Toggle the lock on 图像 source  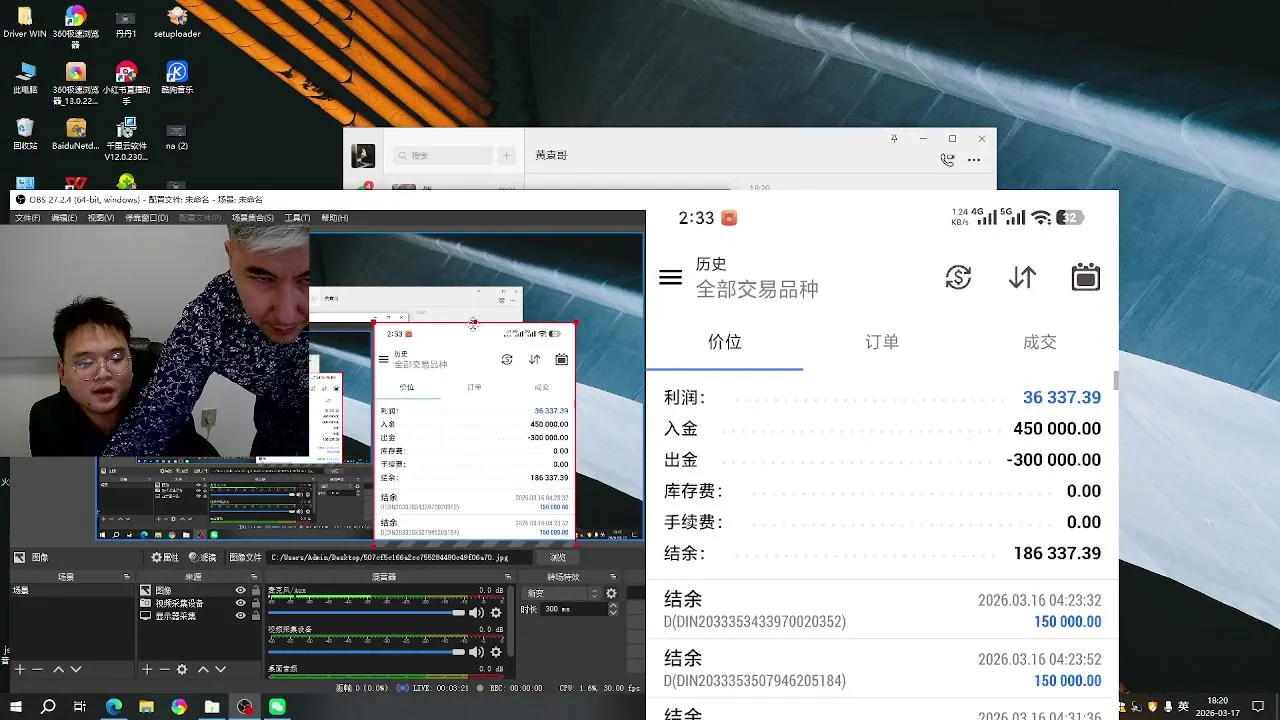[x=254, y=591]
